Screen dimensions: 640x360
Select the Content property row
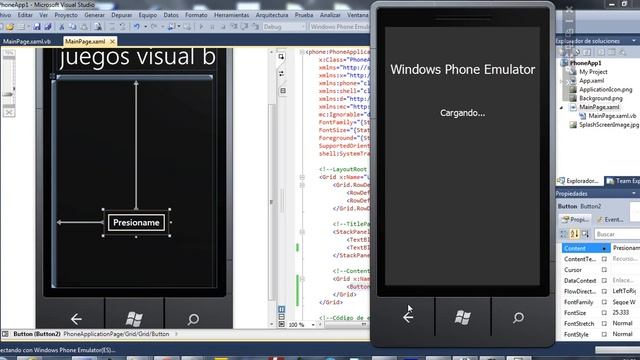point(600,248)
